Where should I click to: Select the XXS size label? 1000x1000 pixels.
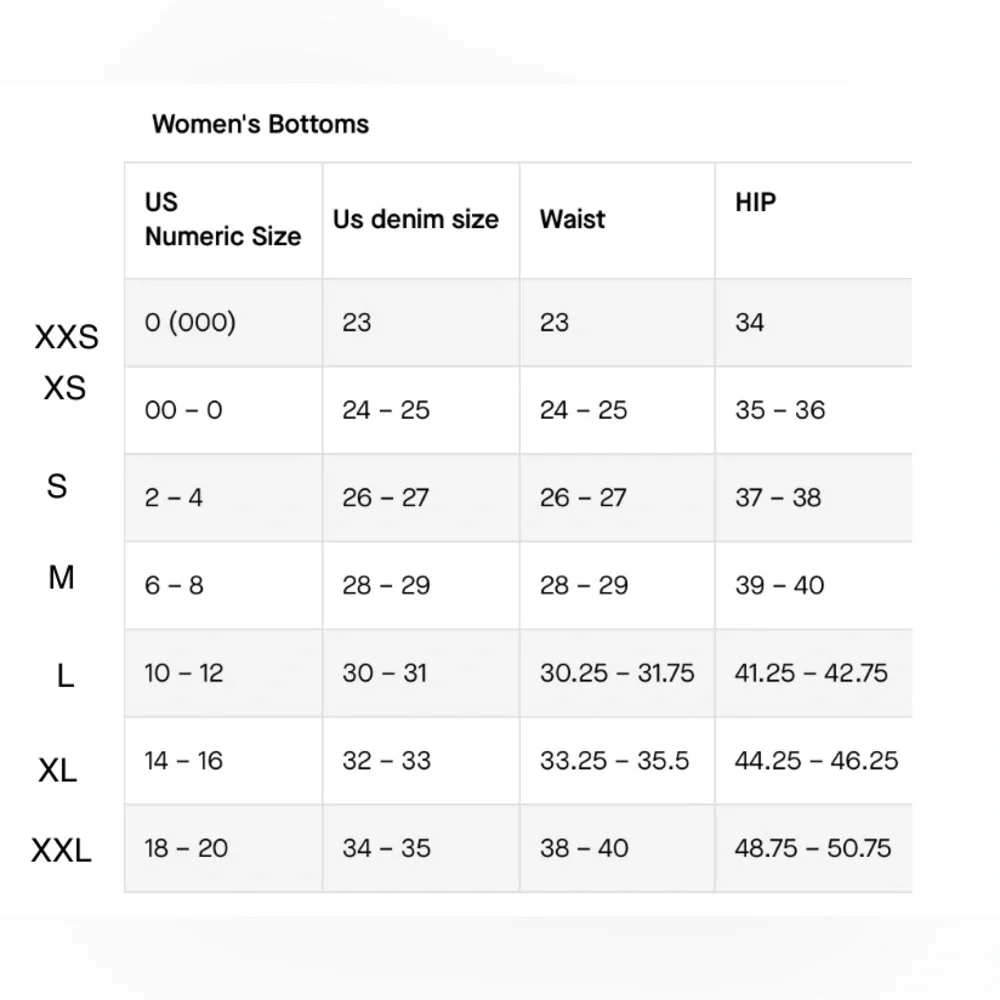pos(66,337)
